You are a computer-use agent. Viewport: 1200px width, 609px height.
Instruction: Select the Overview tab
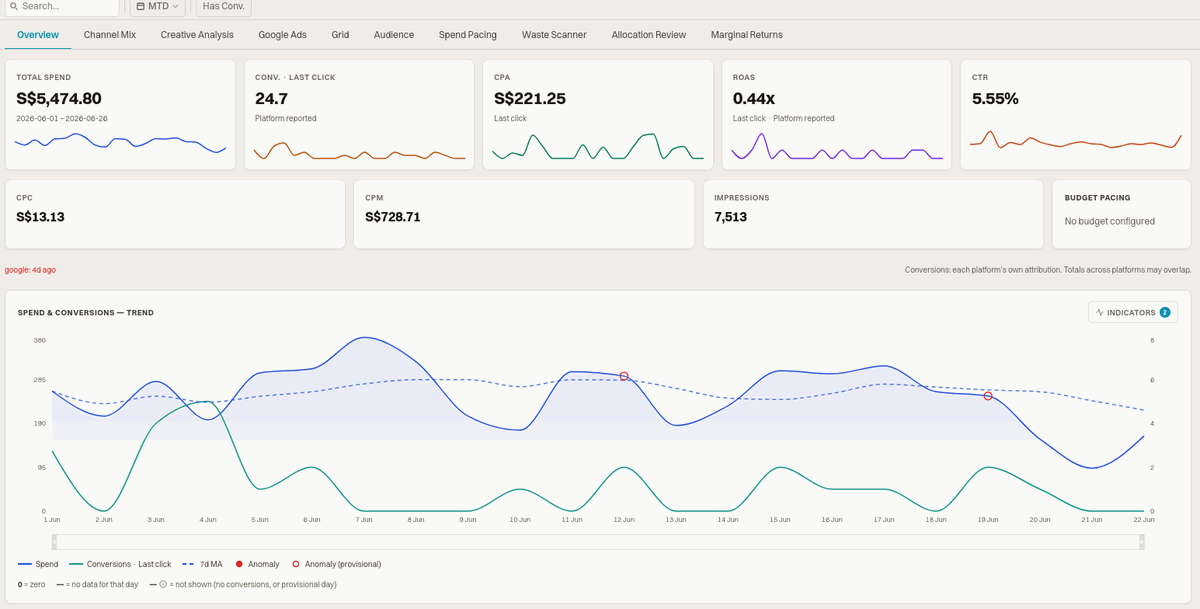click(38, 35)
